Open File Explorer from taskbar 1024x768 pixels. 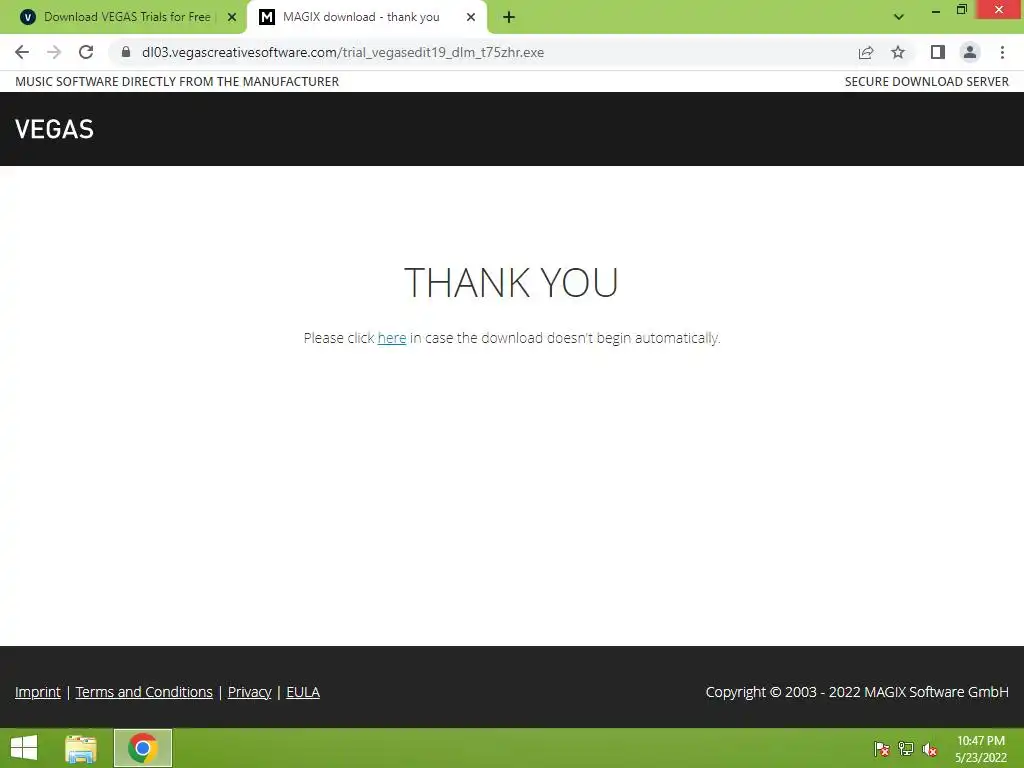[81, 748]
